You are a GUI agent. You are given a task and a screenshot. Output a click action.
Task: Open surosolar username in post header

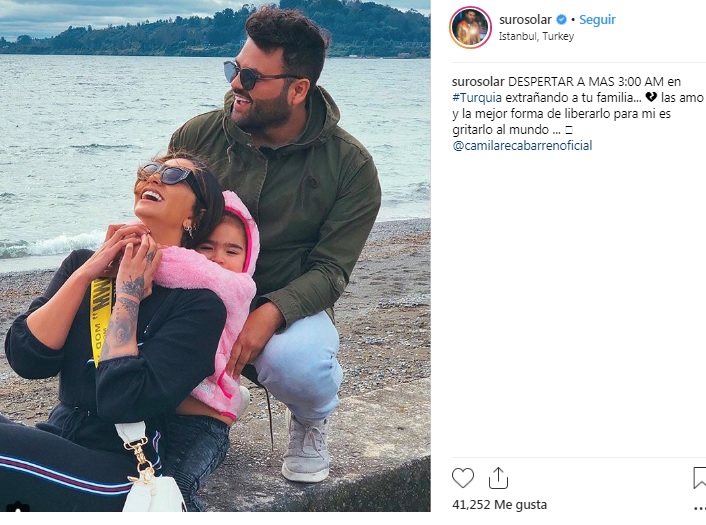tap(525, 19)
